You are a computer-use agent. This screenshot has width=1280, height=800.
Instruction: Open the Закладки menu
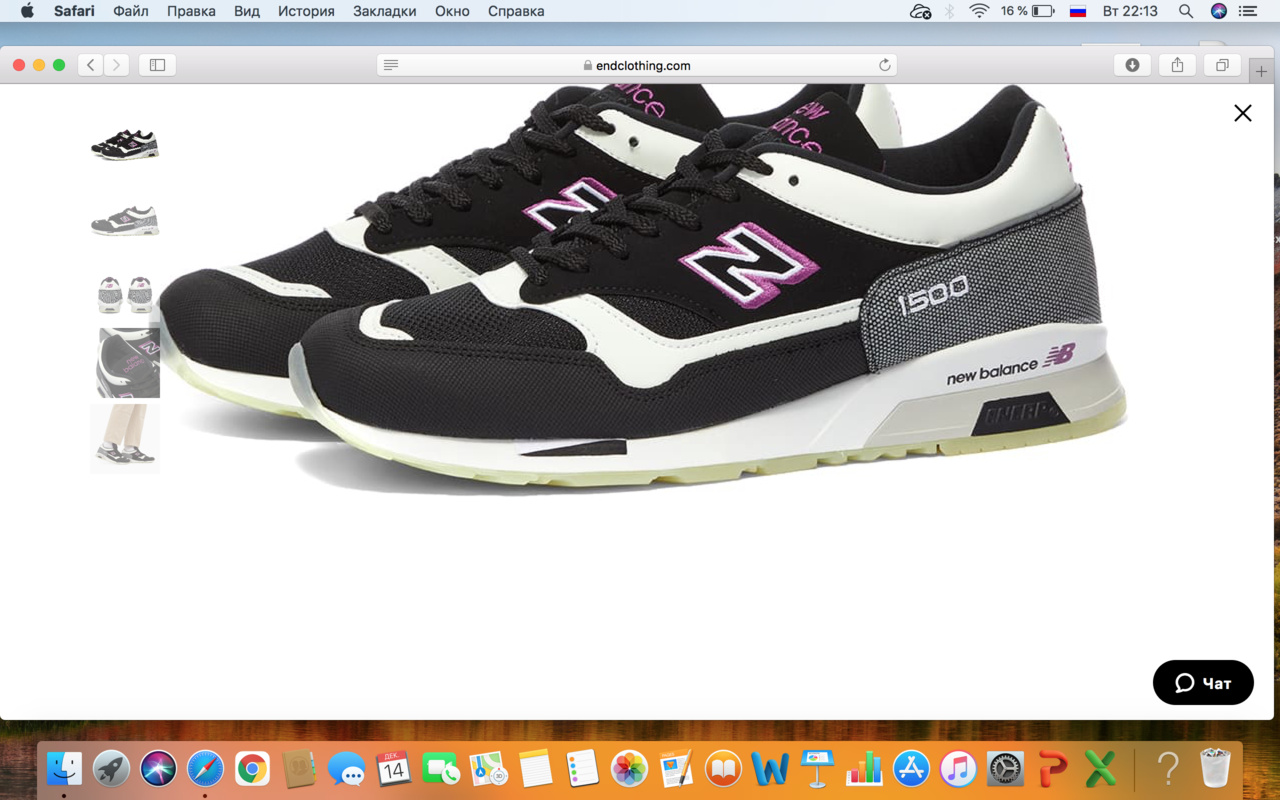coord(385,11)
